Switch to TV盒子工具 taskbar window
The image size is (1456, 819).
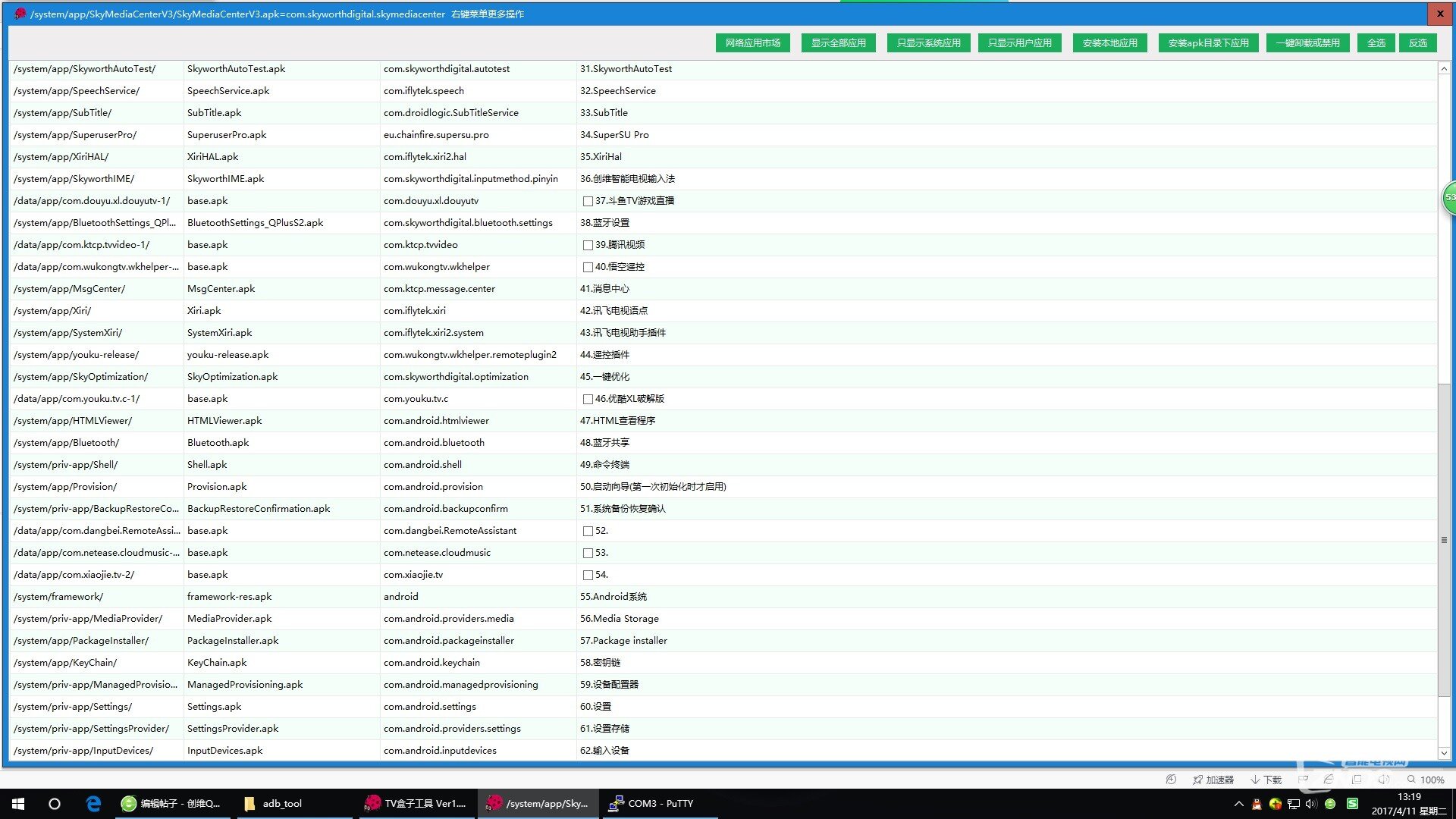pos(416,804)
